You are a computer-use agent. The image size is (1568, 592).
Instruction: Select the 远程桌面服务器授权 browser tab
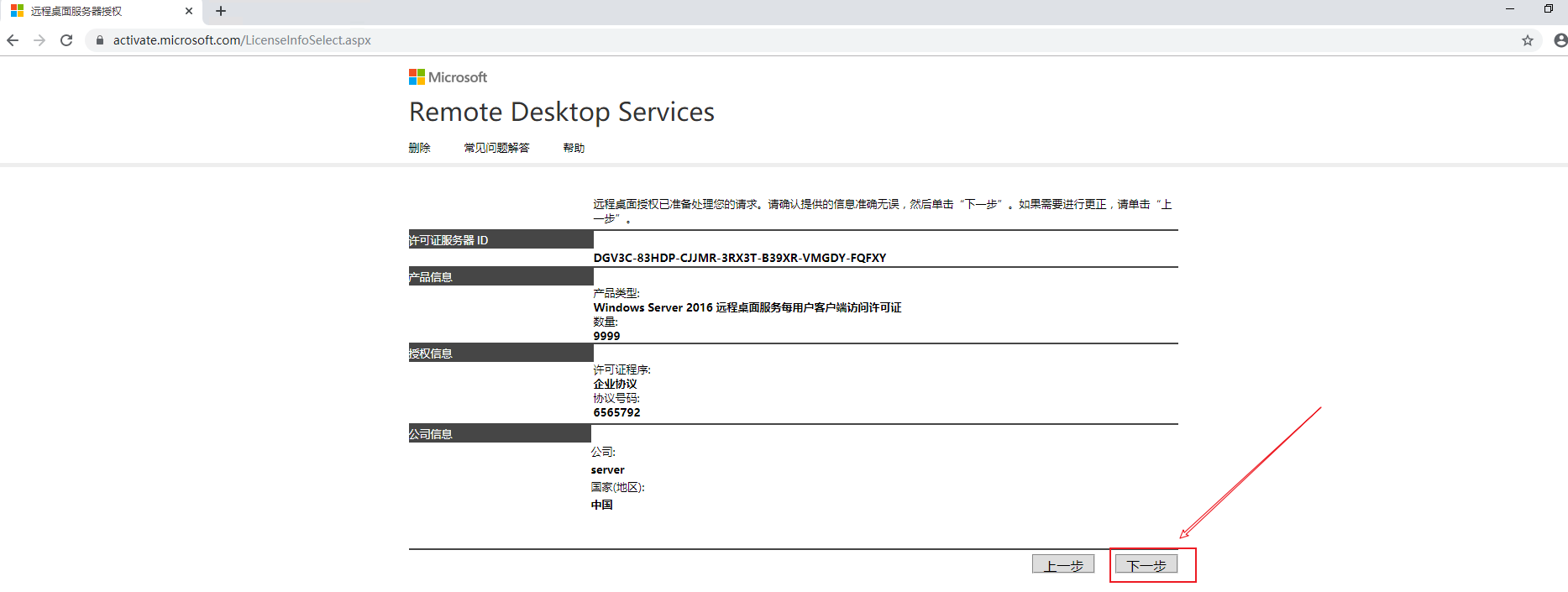point(84,11)
